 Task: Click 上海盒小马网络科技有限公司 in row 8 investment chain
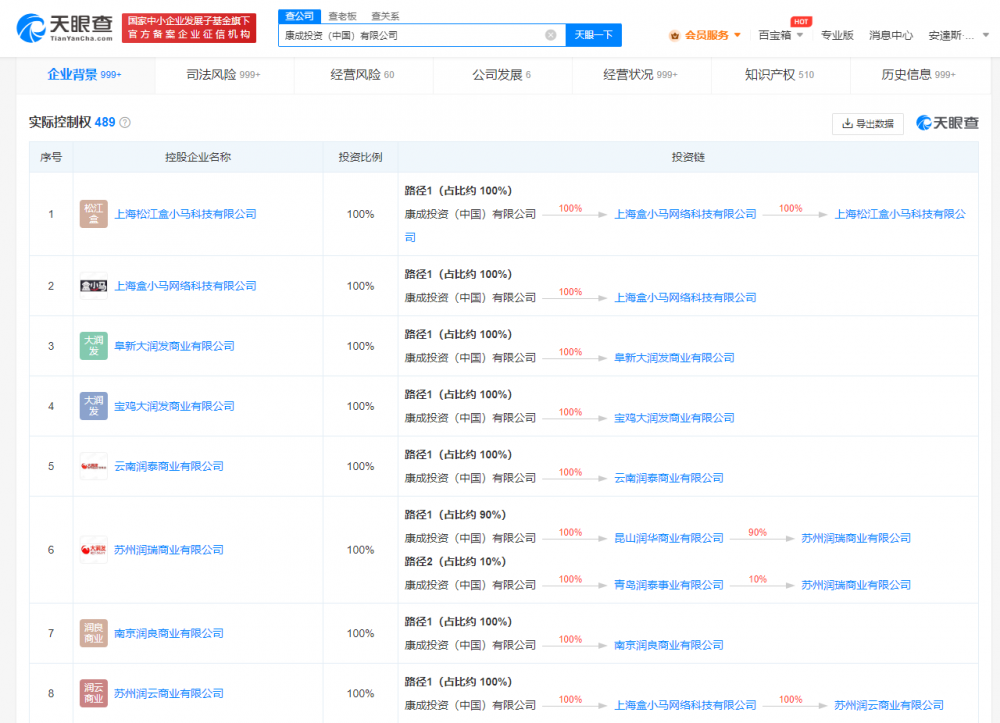pos(685,705)
